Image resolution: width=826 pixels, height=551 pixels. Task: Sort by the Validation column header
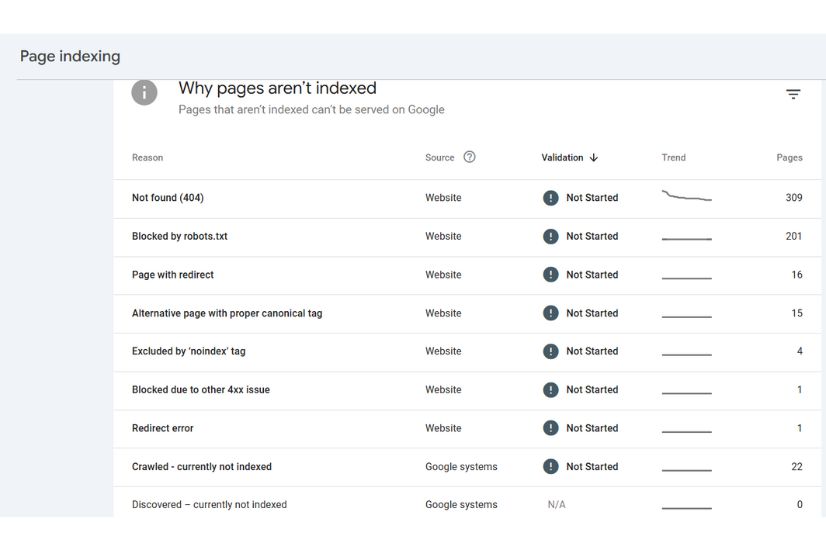tap(562, 158)
